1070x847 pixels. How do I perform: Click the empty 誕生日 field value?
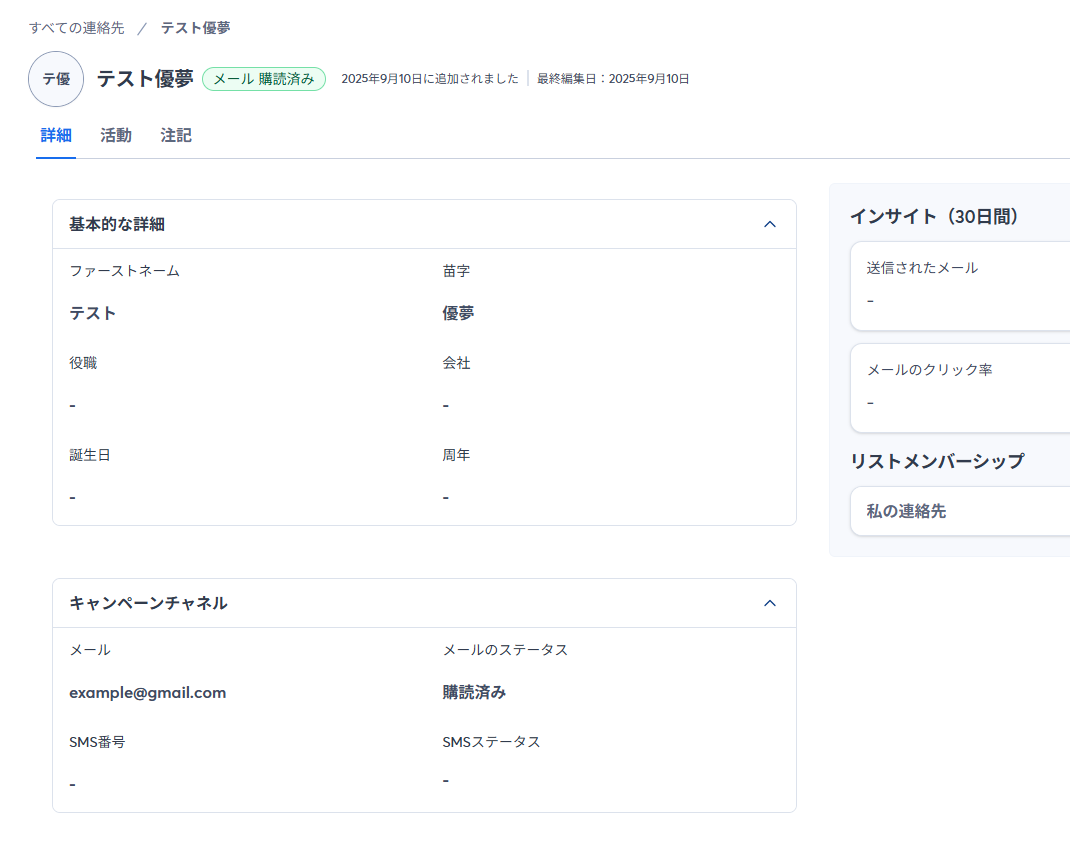[73, 497]
